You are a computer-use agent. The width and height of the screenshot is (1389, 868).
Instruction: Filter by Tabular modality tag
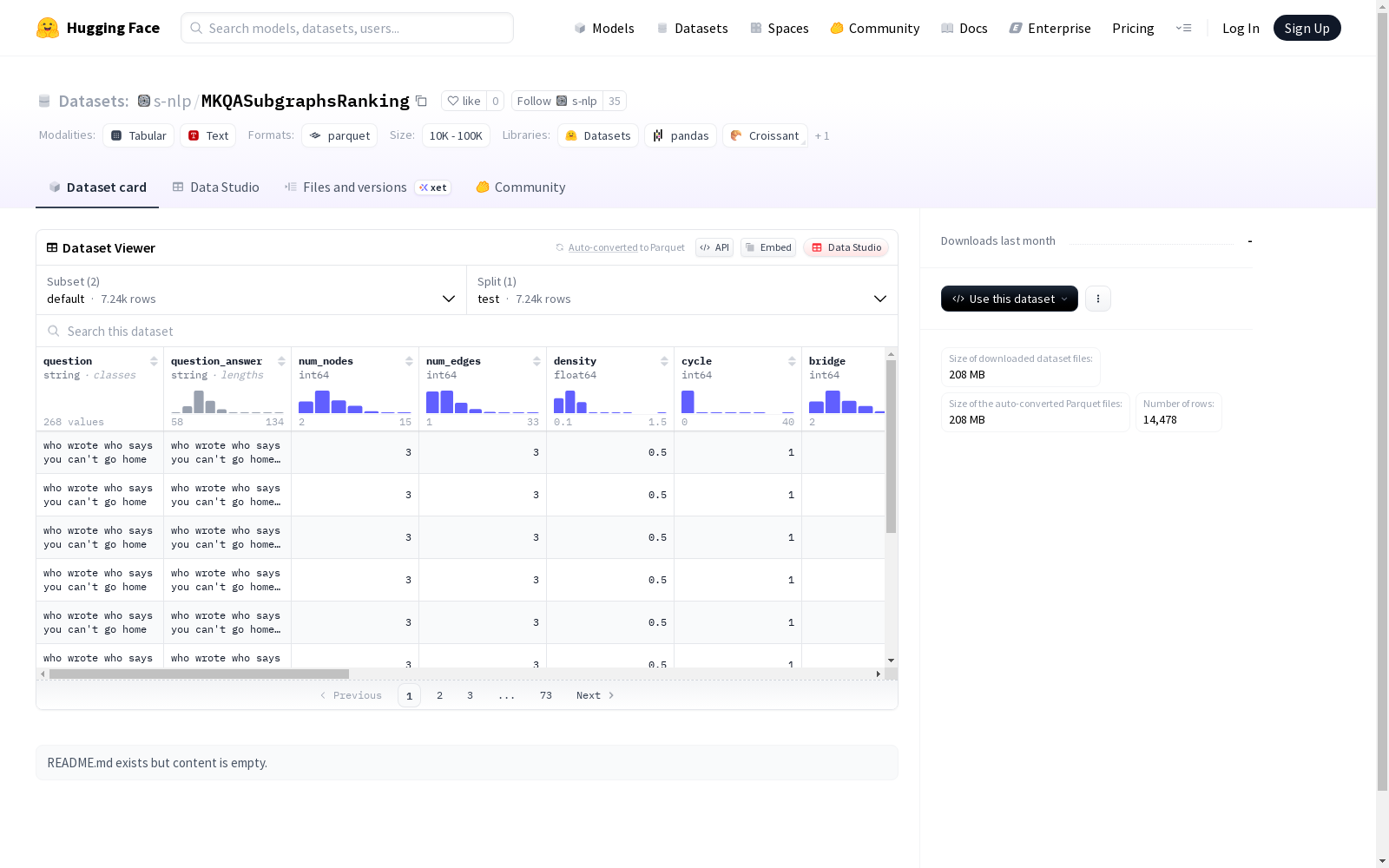pos(139,135)
